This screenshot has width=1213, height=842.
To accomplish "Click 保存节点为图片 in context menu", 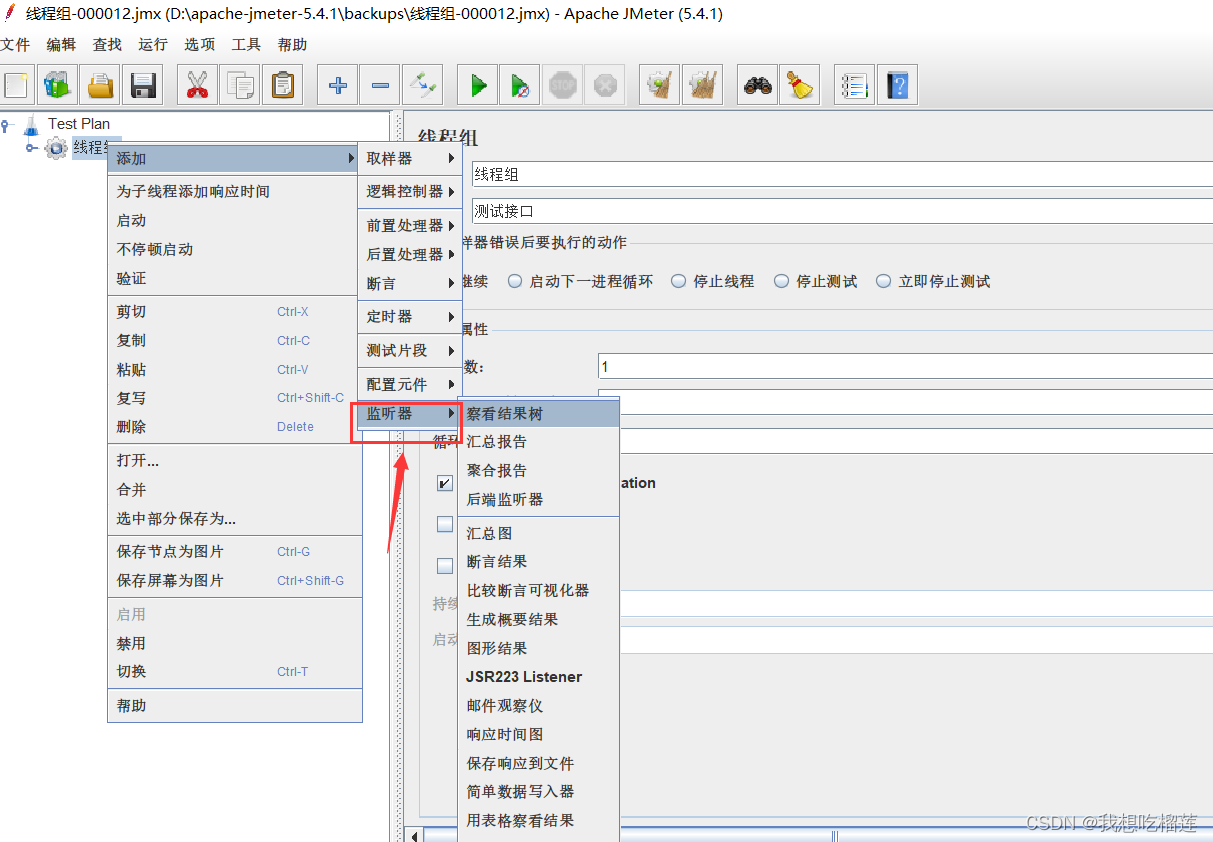I will coord(234,552).
